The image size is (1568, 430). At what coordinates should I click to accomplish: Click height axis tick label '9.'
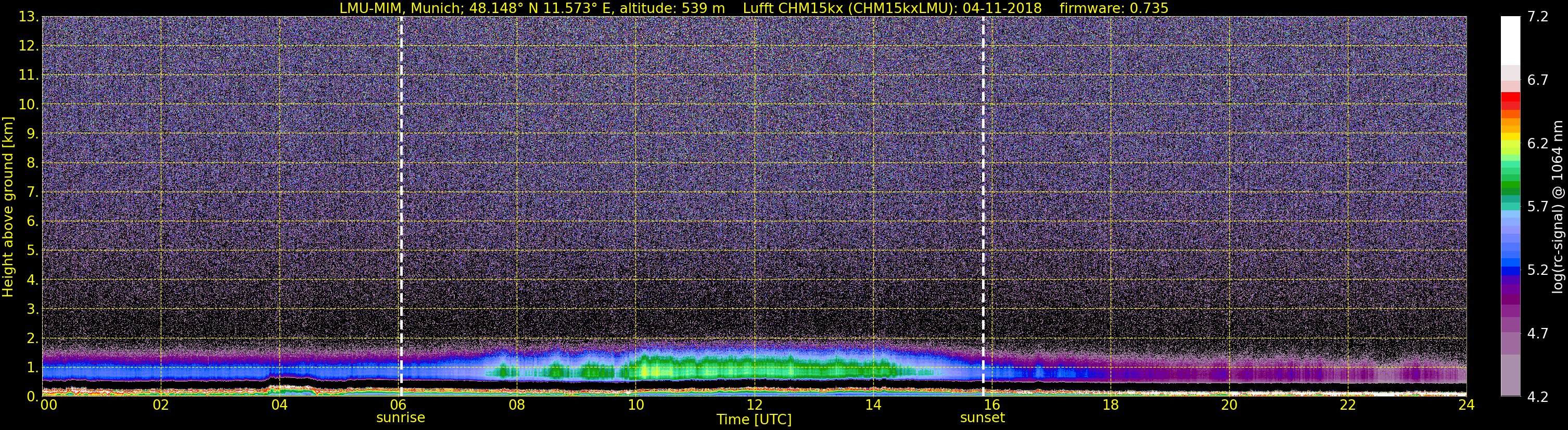(32, 134)
